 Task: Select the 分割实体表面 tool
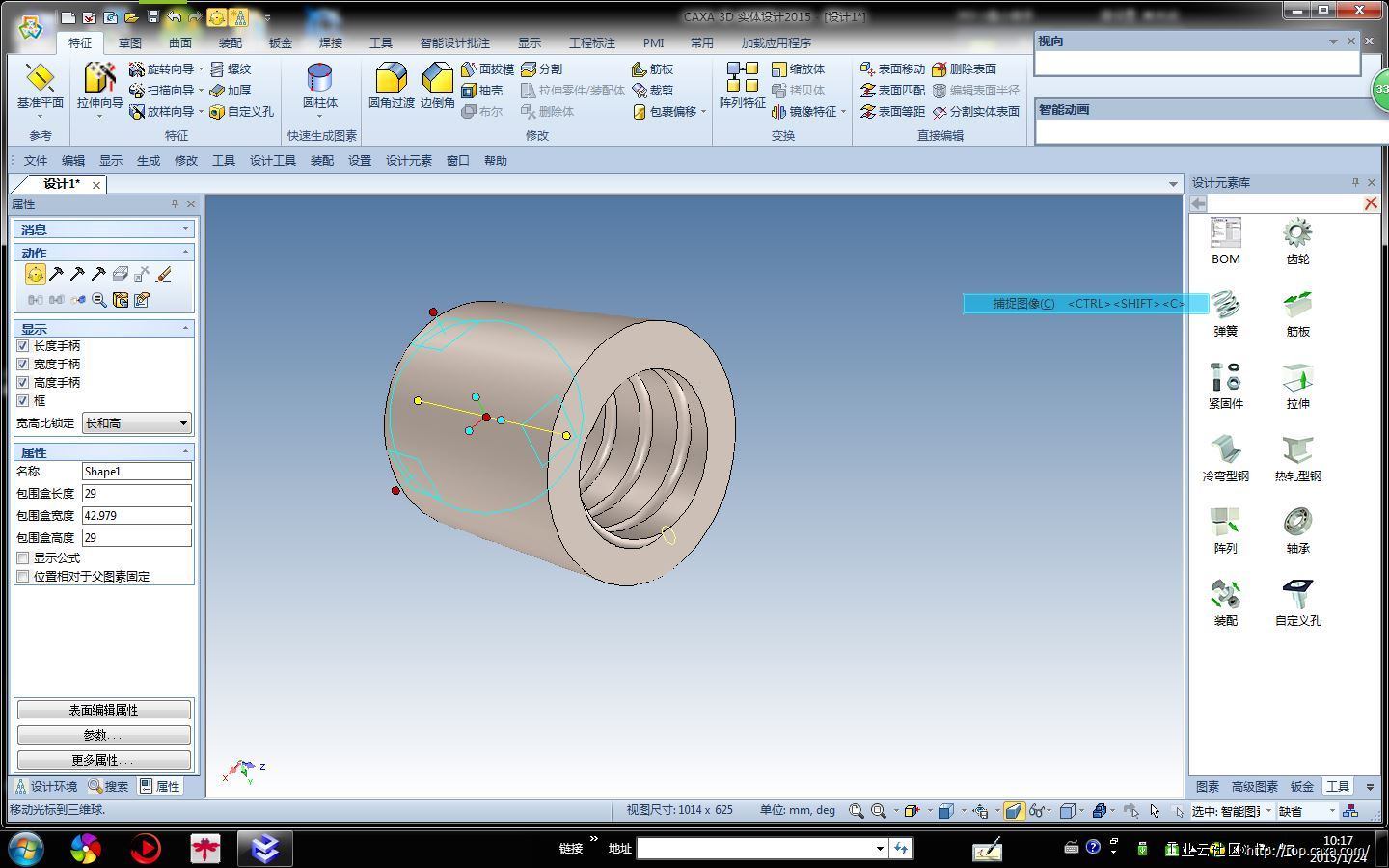[975, 112]
